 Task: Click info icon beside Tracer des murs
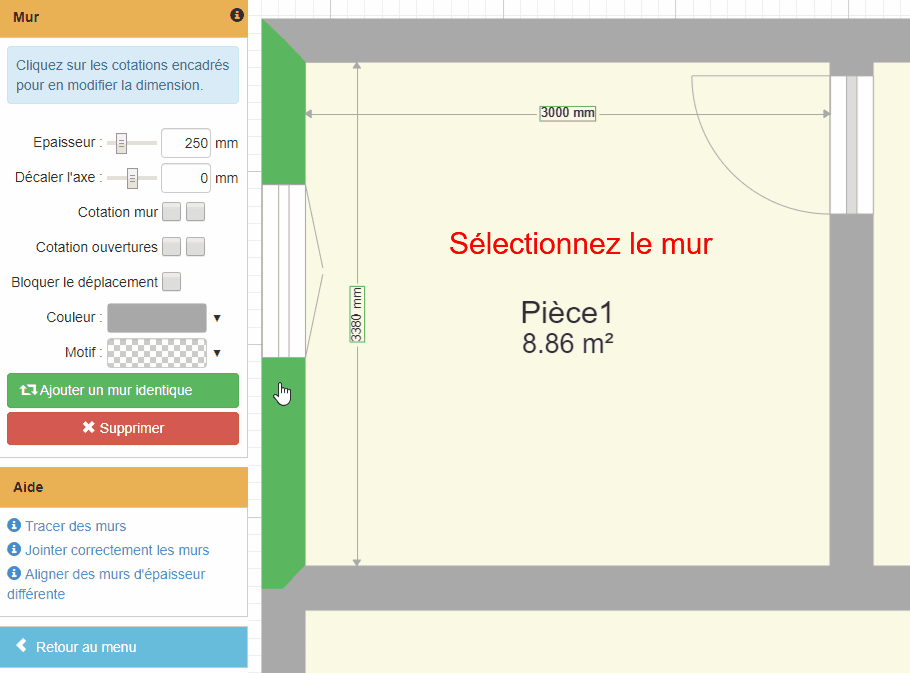coord(14,526)
